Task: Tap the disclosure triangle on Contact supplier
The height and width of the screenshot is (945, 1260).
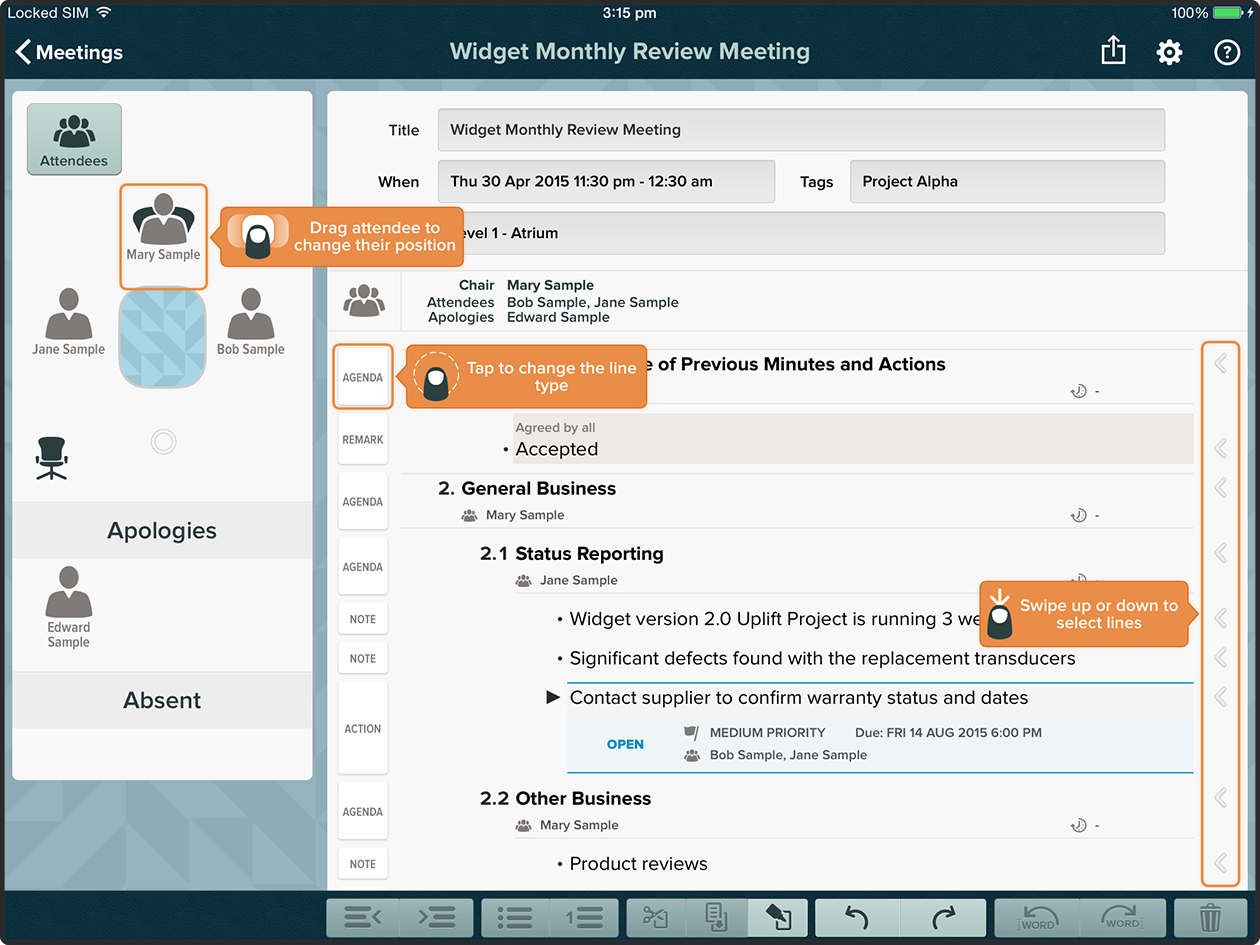Action: pos(553,698)
